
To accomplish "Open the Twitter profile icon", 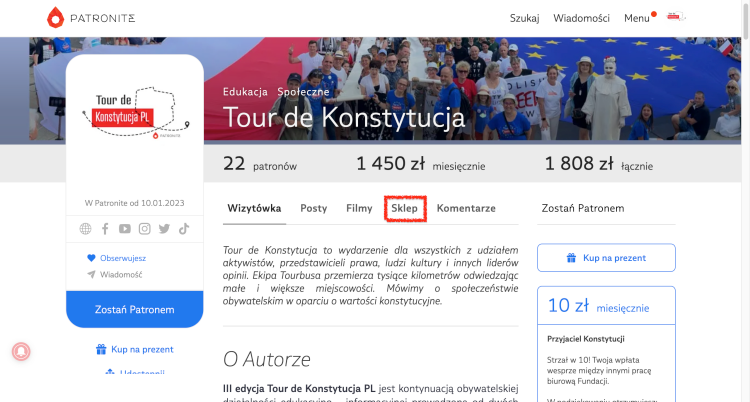I will pos(165,229).
